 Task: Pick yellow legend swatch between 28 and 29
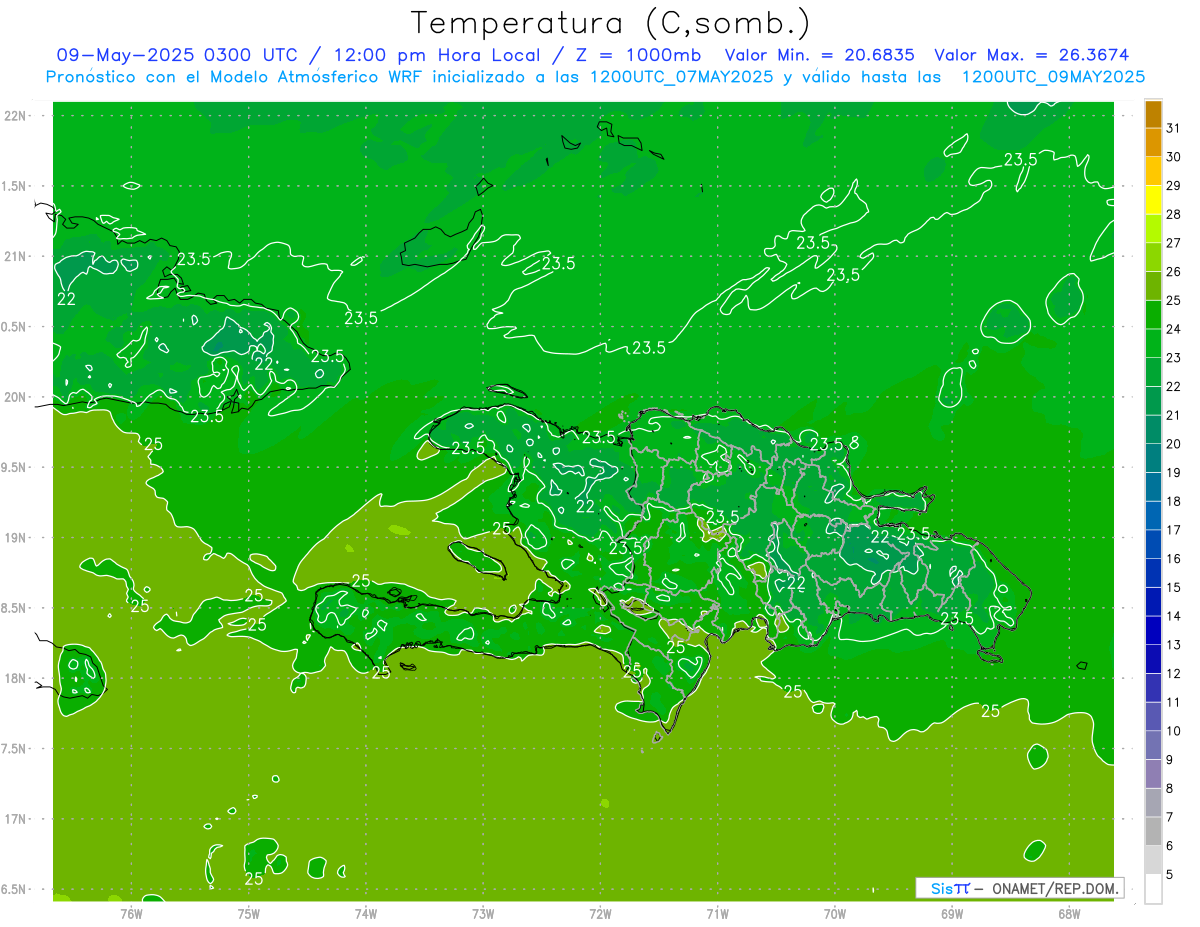[x=1153, y=200]
